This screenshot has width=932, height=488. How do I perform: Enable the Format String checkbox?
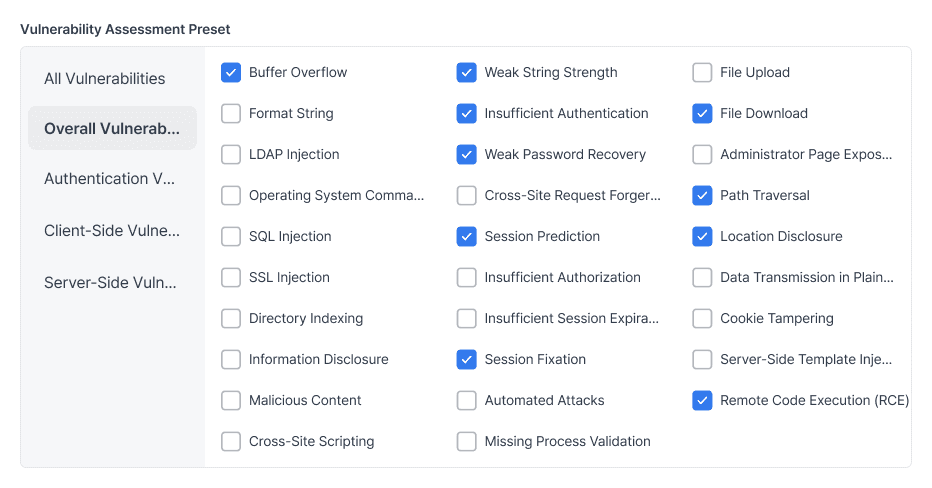point(231,114)
